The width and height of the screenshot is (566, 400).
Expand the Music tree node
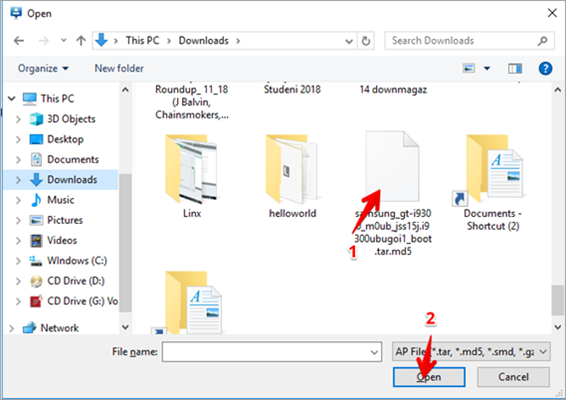(x=18, y=200)
